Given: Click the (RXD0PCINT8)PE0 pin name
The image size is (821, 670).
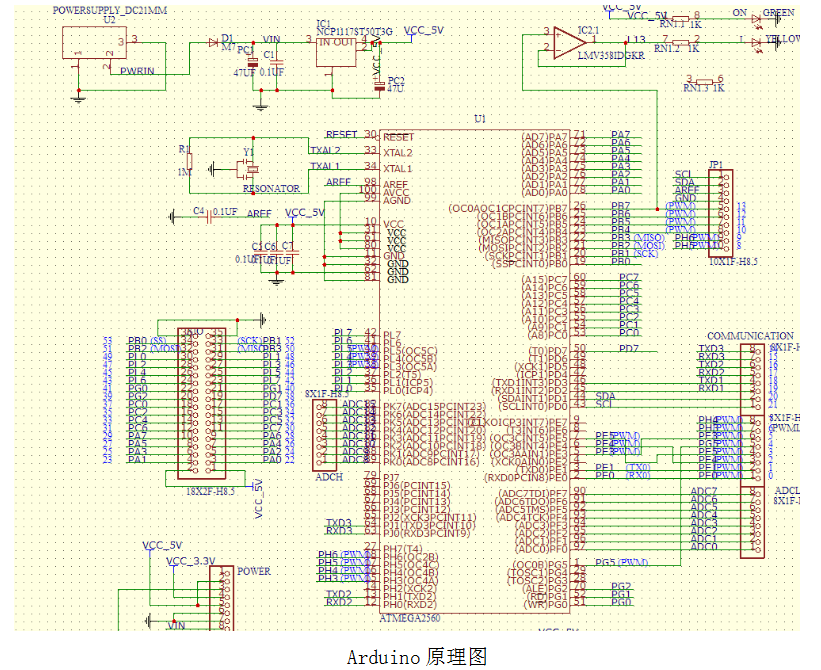Looking at the screenshot, I should [525, 477].
